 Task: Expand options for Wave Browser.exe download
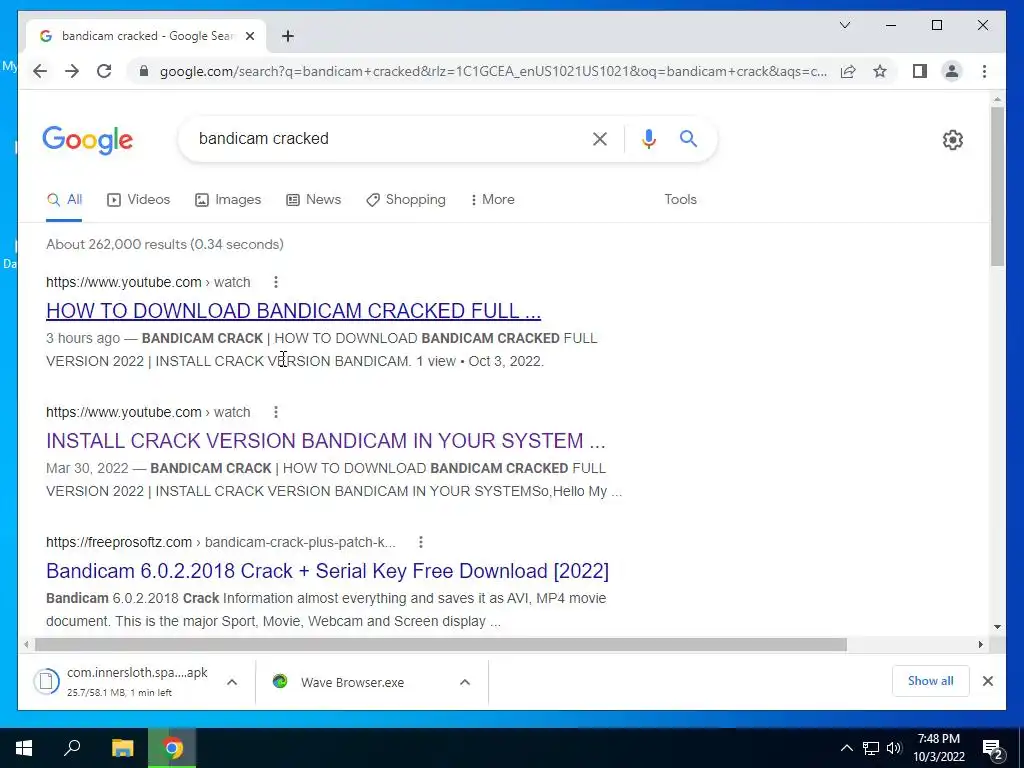pyautogui.click(x=465, y=682)
